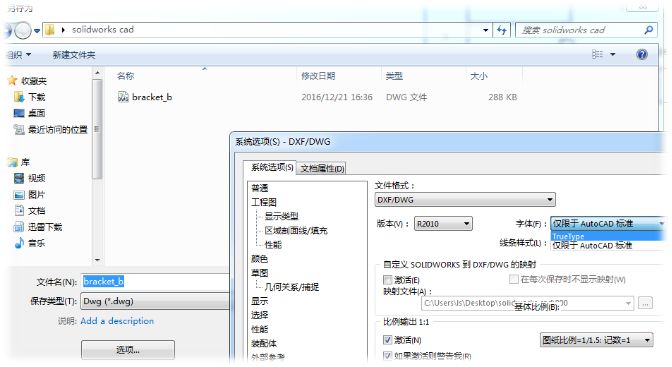Toggle 在每次保存时不显示映射 checkbox
672x367 pixels.
tap(513, 280)
